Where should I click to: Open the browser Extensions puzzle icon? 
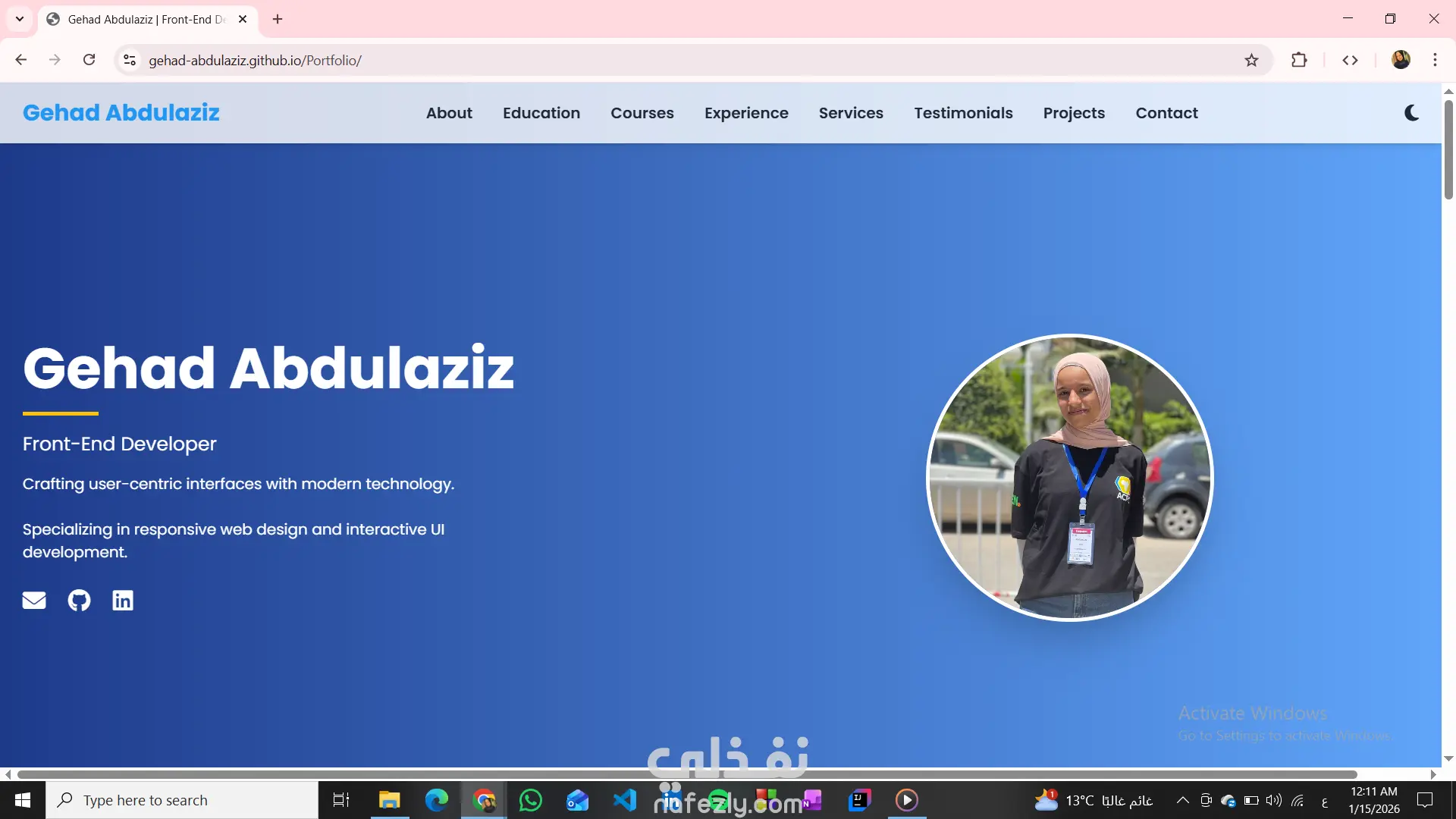click(1299, 60)
